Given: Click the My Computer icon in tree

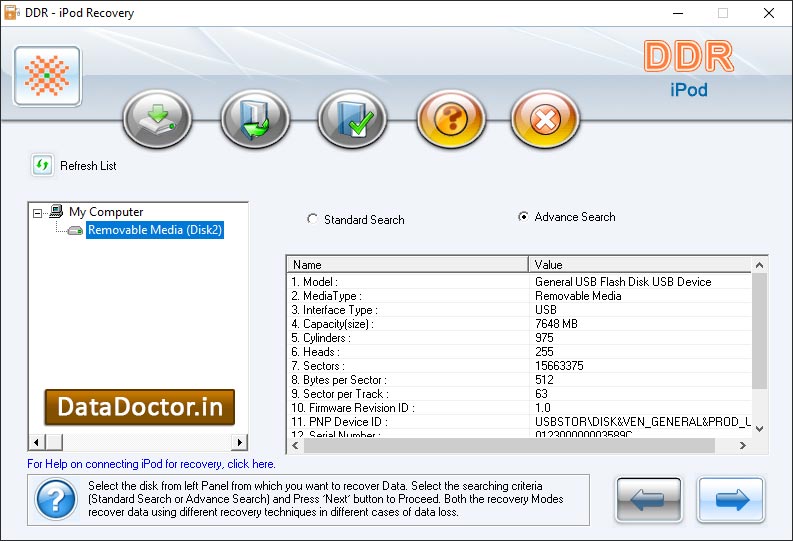Looking at the screenshot, I should [56, 211].
